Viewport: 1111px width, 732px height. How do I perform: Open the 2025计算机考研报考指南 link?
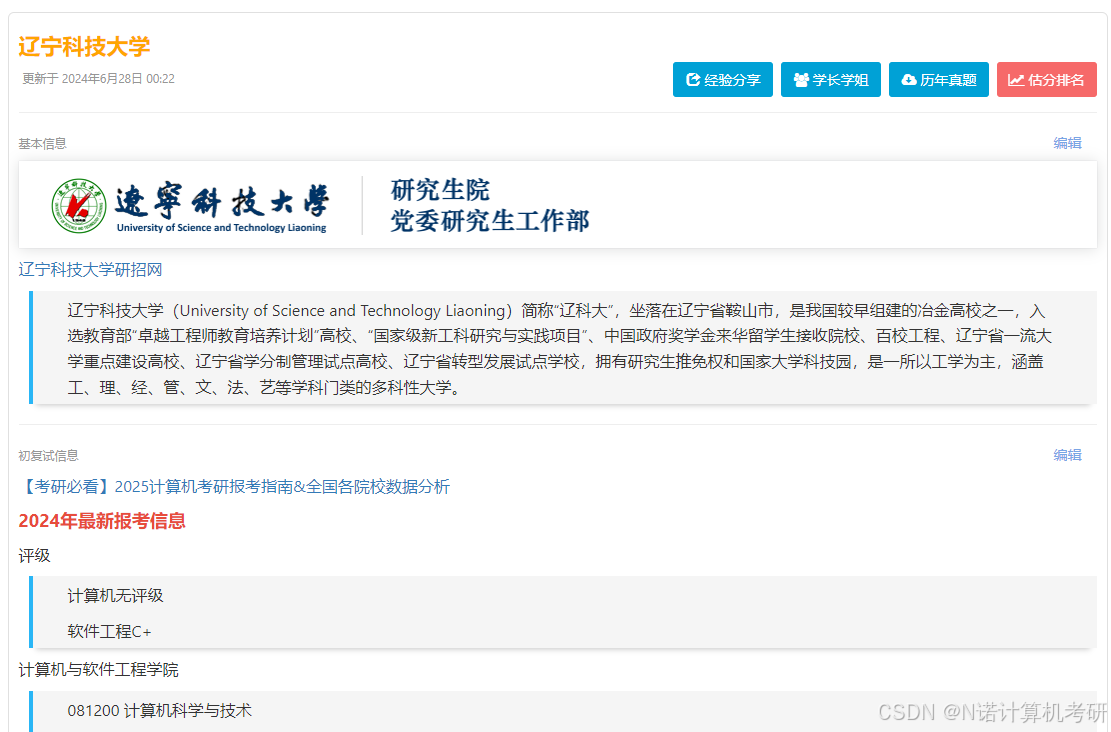pyautogui.click(x=235, y=487)
